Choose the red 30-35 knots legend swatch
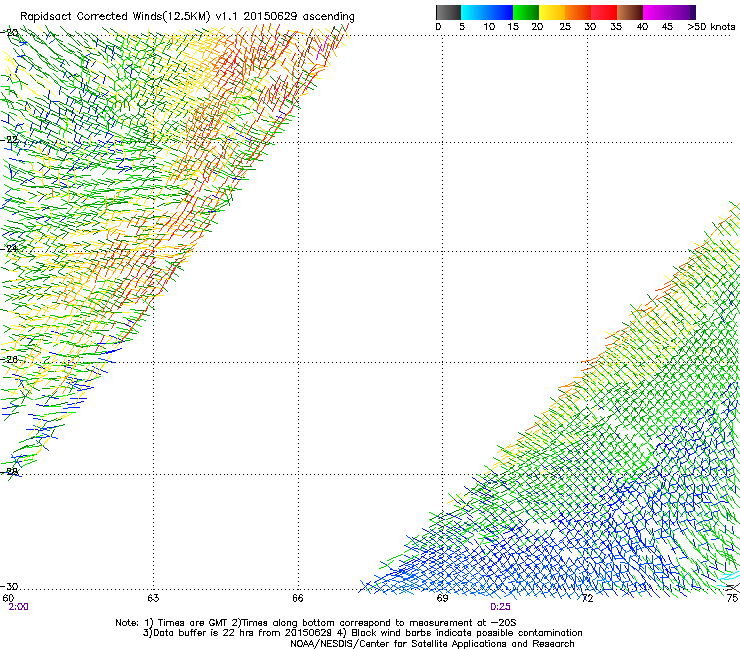This screenshot has width=740, height=650. point(604,12)
